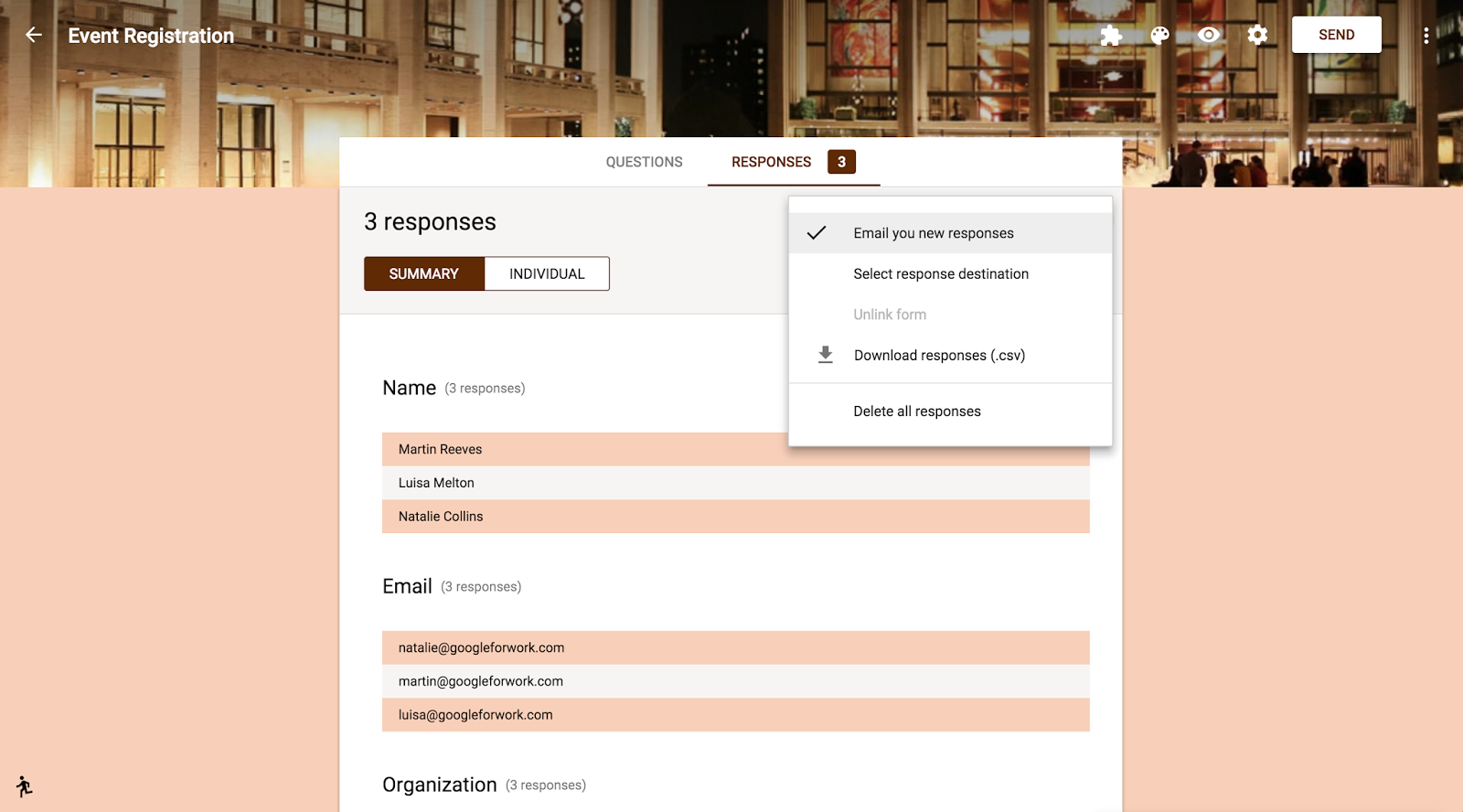Switch to INDIVIDUAL responses view

547,273
